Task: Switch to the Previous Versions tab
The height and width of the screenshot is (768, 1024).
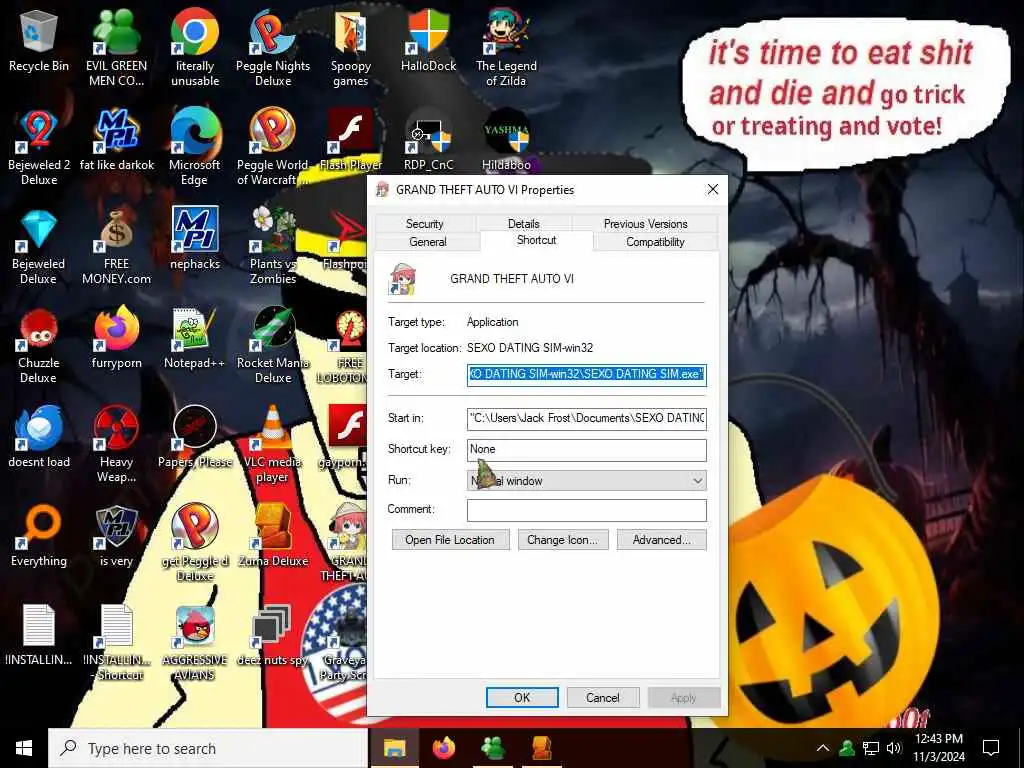Action: click(x=645, y=223)
